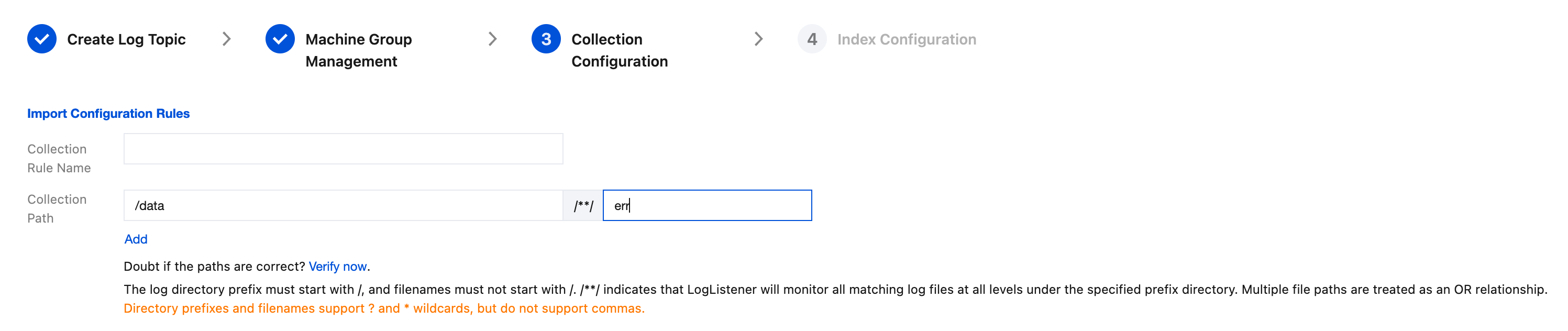1568x331 pixels.
Task: Click the orange wildcard support notice
Action: [384, 308]
